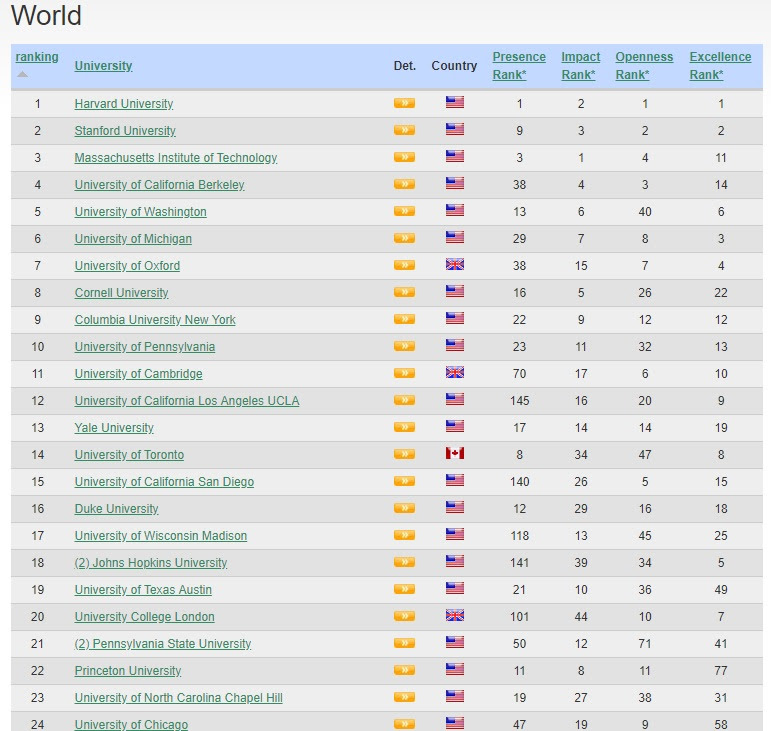
Task: Click details arrow for Columbia University New York
Action: pyautogui.click(x=404, y=320)
